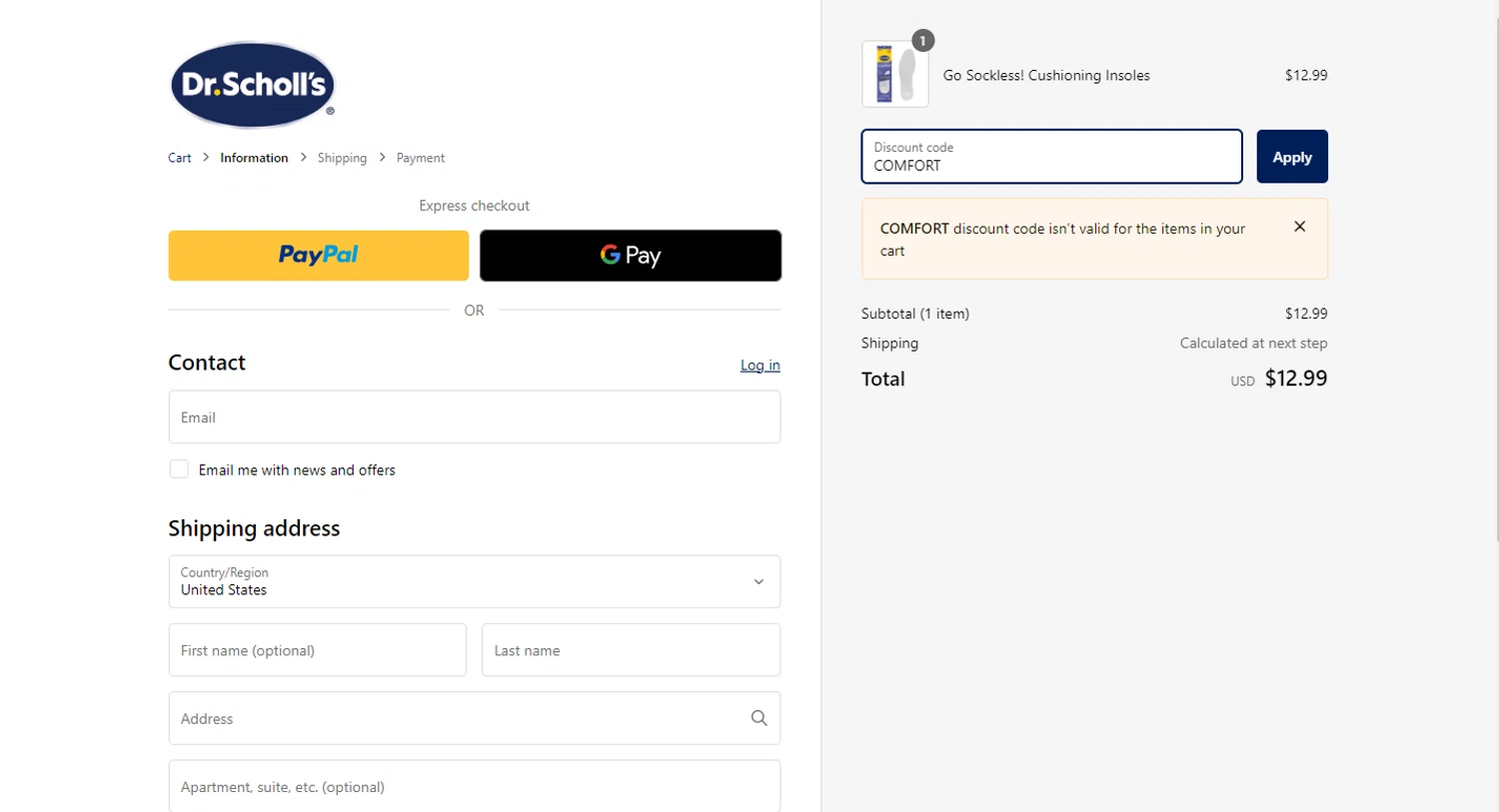Select the Information breadcrumb step

(254, 158)
